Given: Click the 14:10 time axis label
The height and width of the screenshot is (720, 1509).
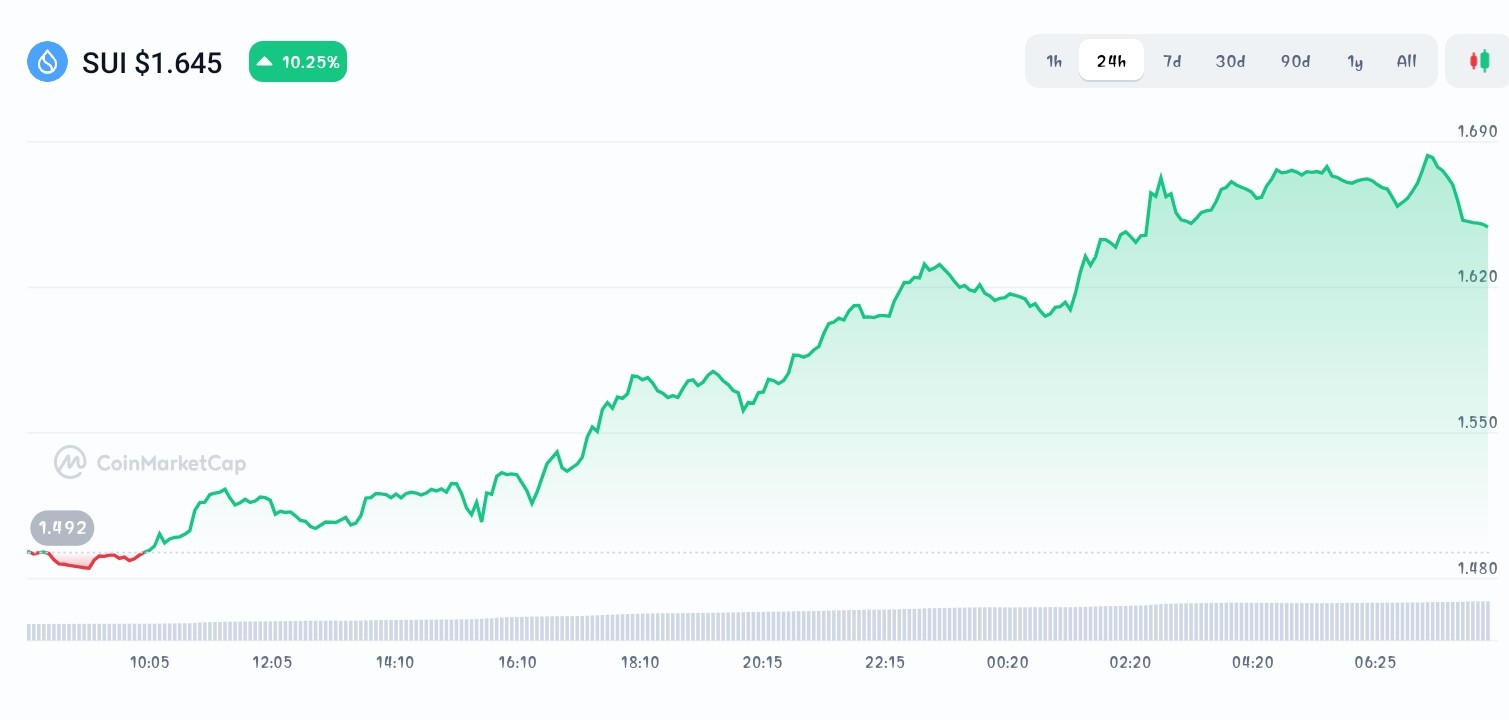Looking at the screenshot, I should [x=395, y=662].
